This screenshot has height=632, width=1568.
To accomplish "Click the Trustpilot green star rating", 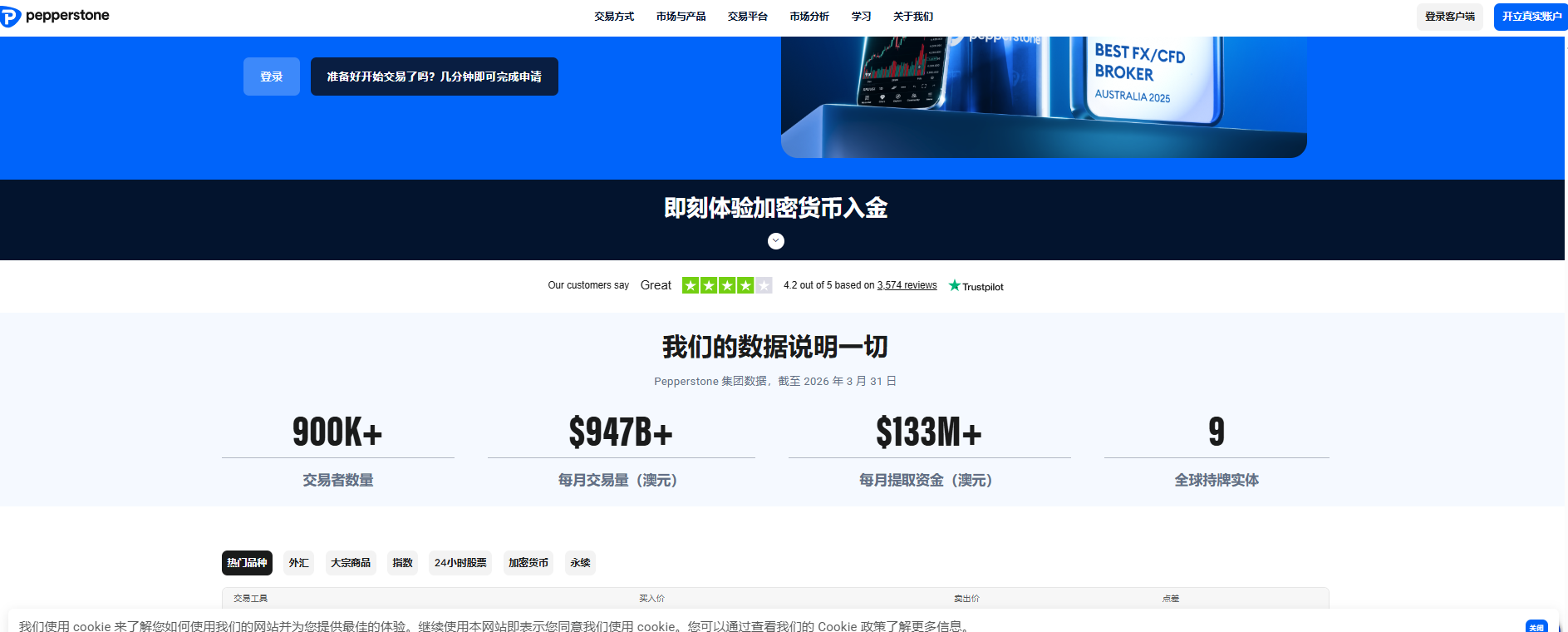I will tap(727, 285).
